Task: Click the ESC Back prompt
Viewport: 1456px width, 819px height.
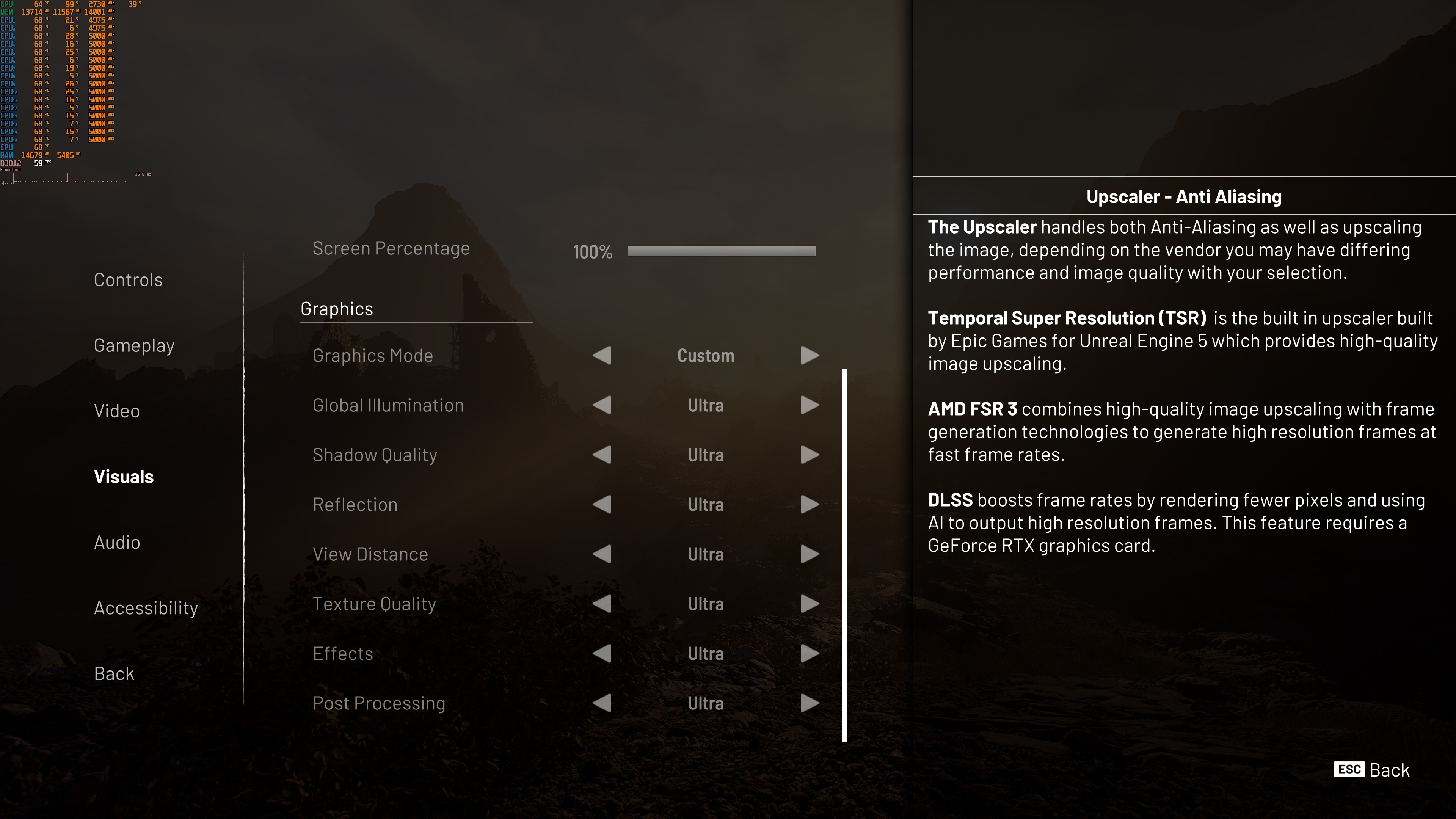Action: pyautogui.click(x=1372, y=770)
